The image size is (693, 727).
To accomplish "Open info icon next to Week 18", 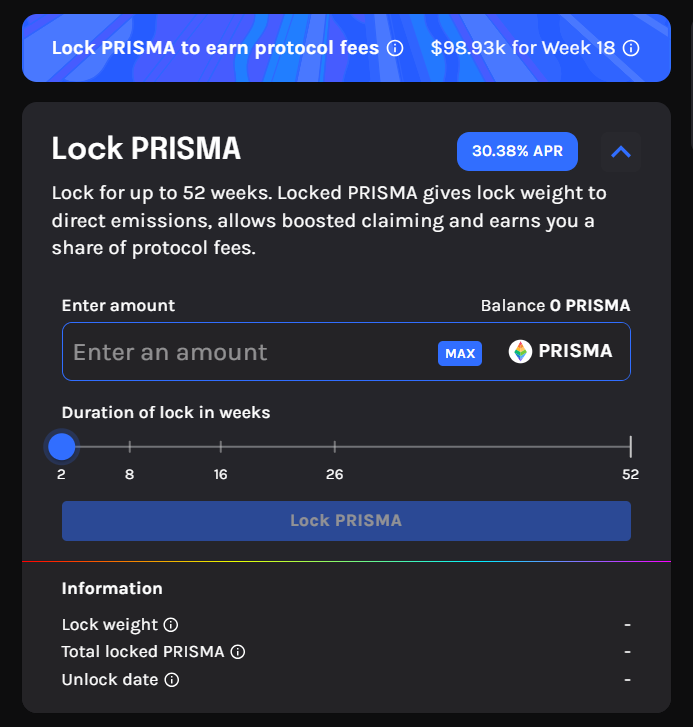I will (x=631, y=48).
